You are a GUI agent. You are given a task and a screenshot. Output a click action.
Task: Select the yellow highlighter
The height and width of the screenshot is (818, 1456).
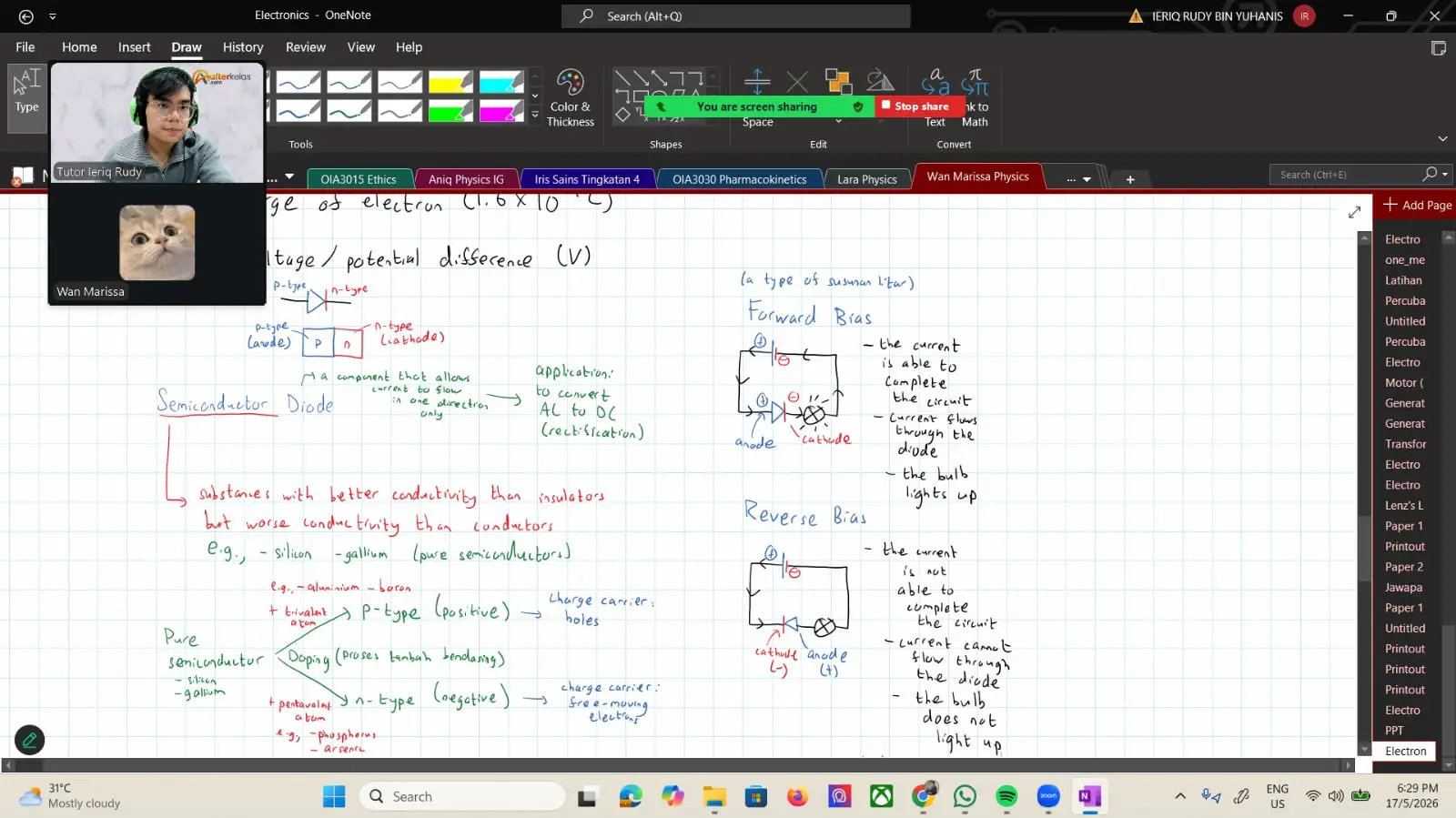pyautogui.click(x=450, y=83)
